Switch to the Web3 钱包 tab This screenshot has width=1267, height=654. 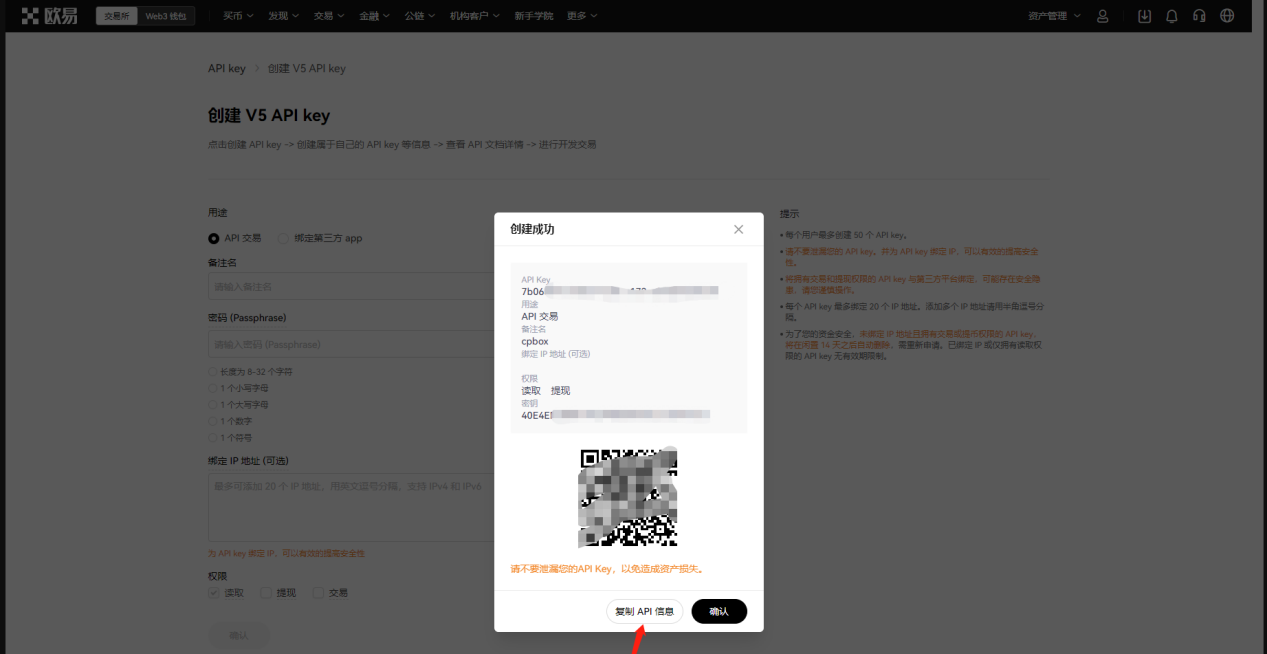click(x=165, y=16)
